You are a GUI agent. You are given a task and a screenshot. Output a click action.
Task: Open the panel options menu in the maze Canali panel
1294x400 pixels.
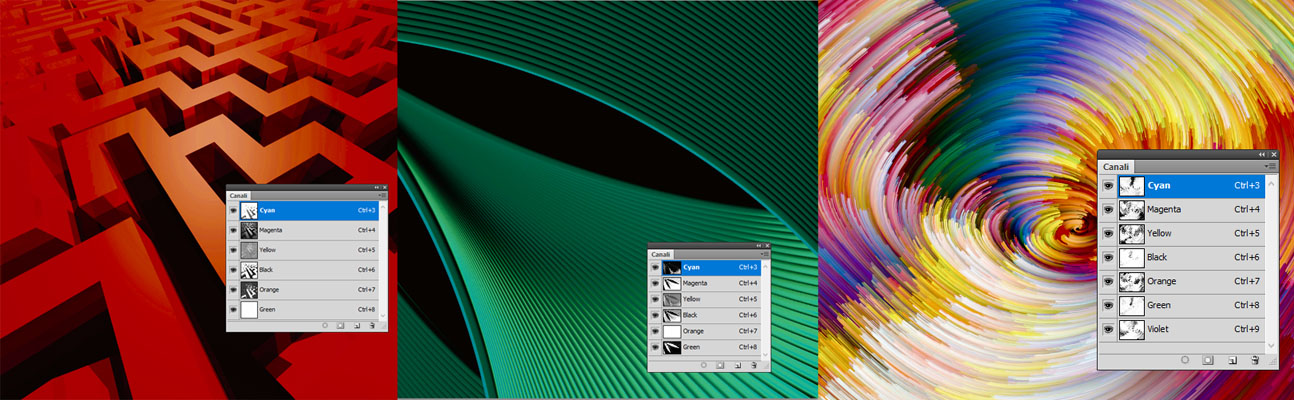pyautogui.click(x=383, y=195)
